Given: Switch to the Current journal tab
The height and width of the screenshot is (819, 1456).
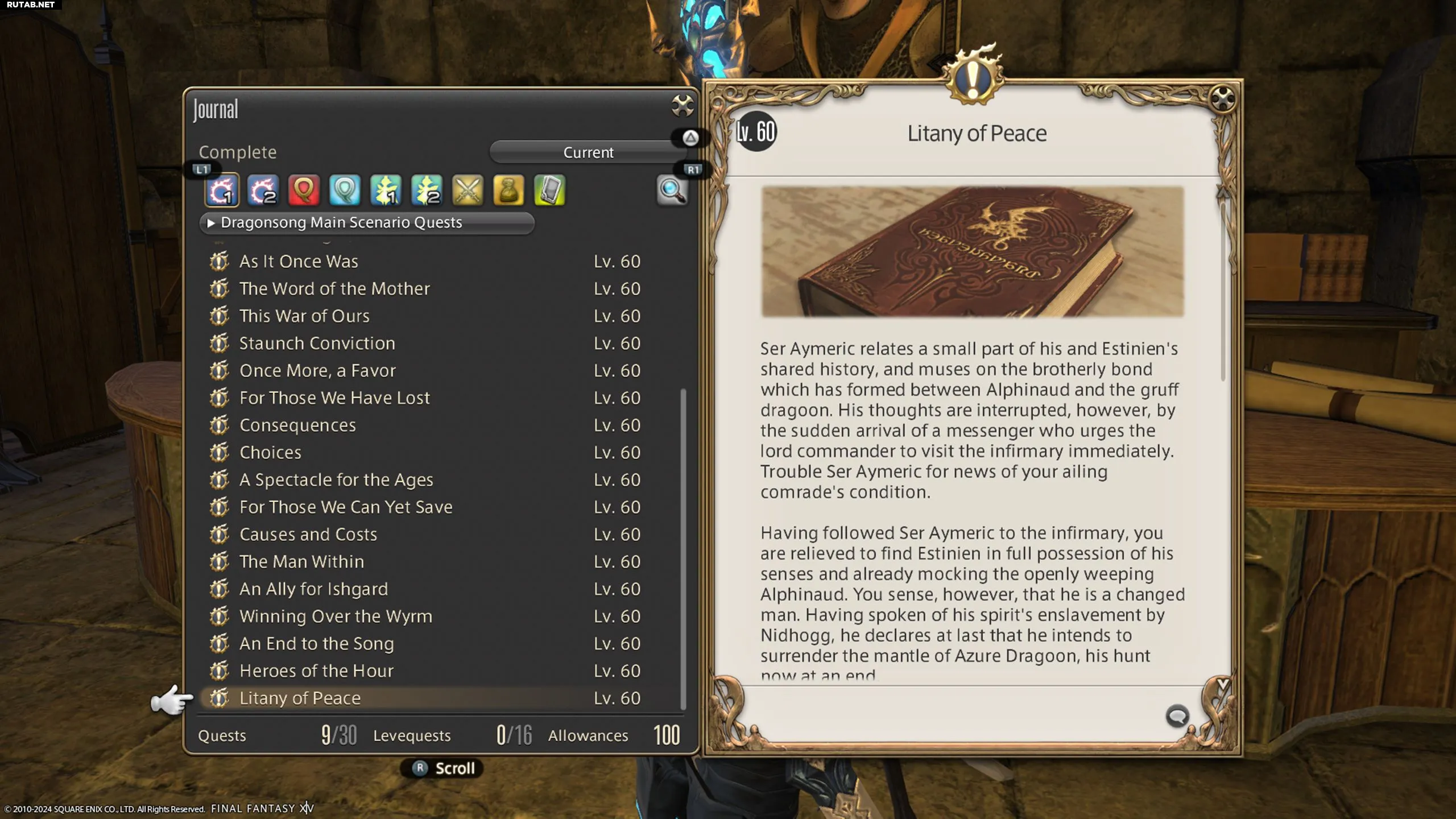Looking at the screenshot, I should [x=588, y=151].
